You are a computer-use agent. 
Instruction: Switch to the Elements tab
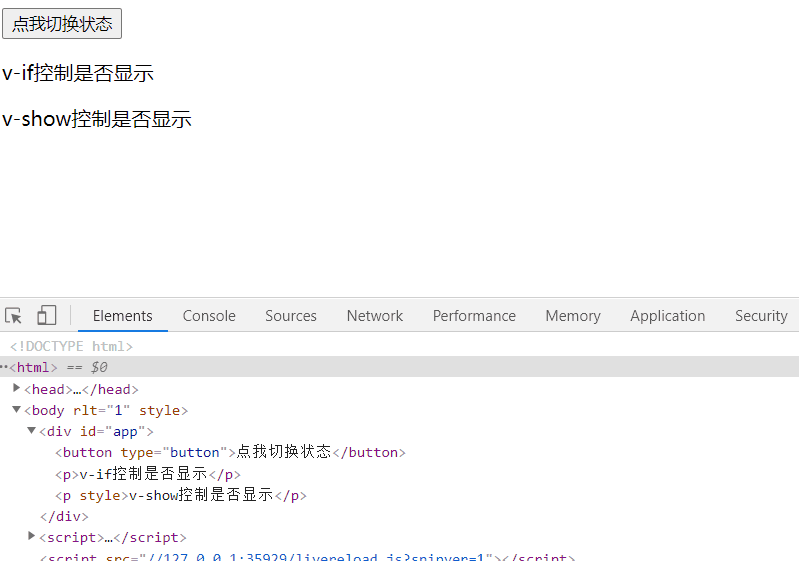(123, 316)
